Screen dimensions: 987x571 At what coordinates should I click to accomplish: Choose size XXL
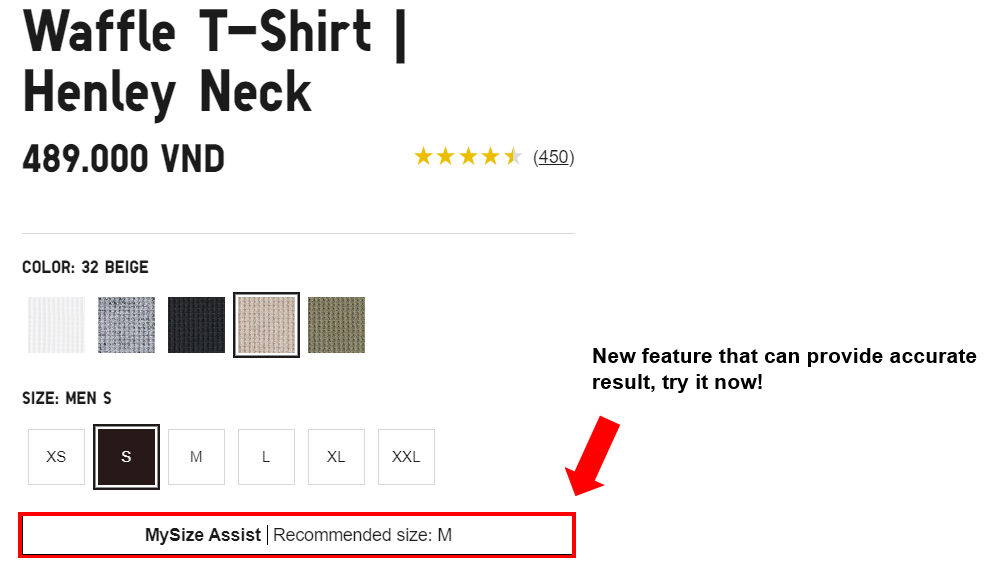click(x=406, y=457)
